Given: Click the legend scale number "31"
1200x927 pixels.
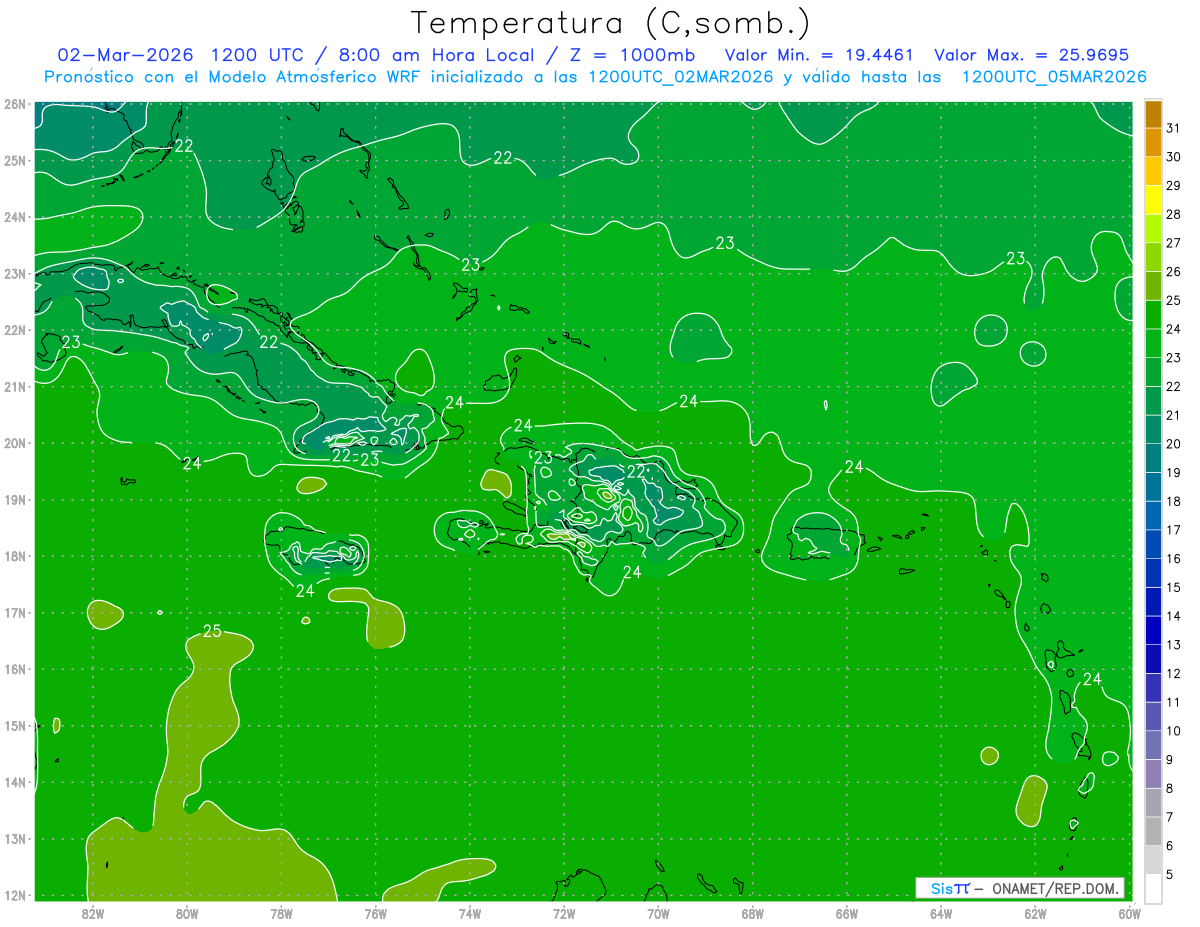Looking at the screenshot, I should click(x=1174, y=128).
